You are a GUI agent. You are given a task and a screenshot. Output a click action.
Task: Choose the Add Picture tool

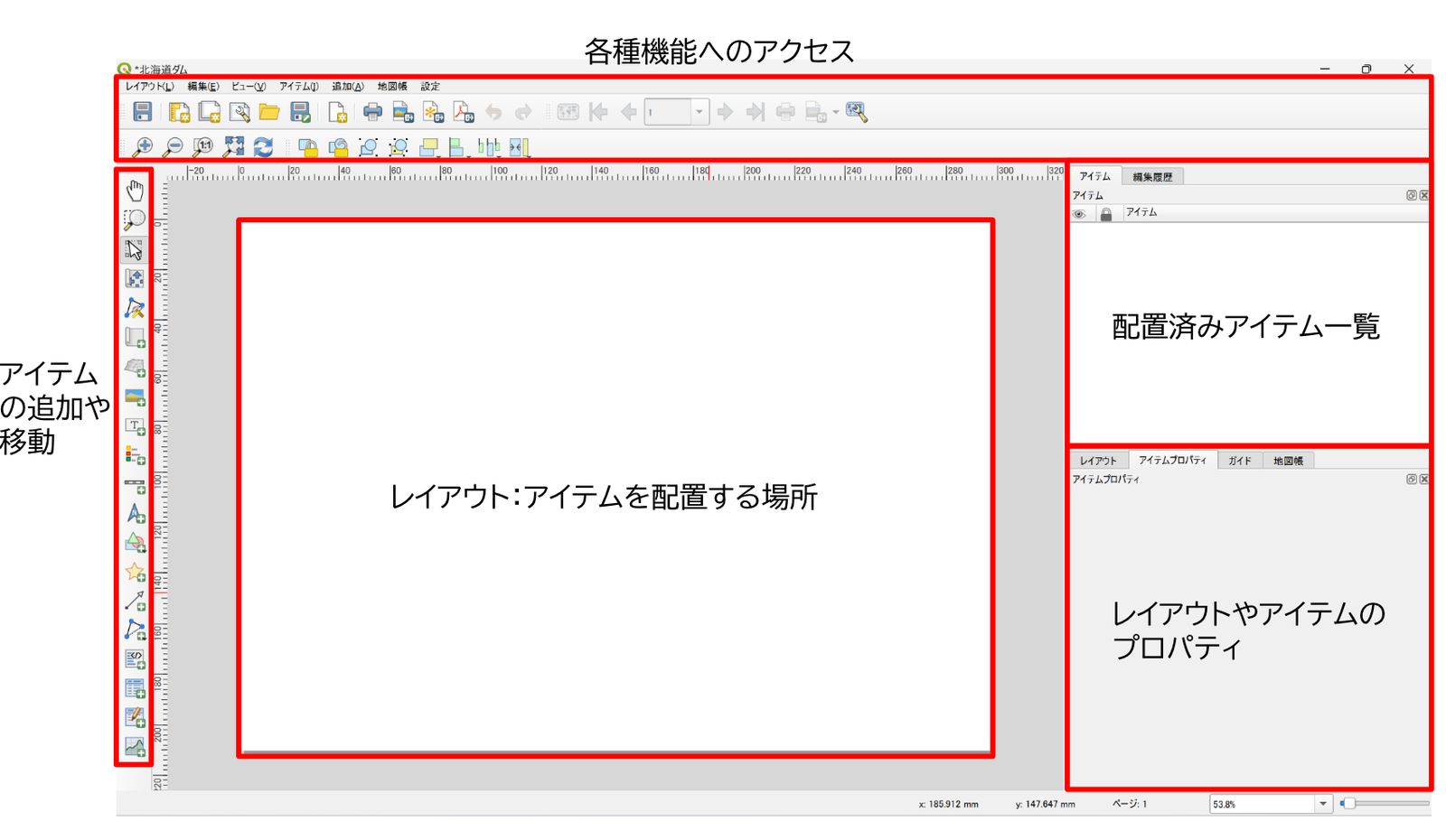(135, 397)
